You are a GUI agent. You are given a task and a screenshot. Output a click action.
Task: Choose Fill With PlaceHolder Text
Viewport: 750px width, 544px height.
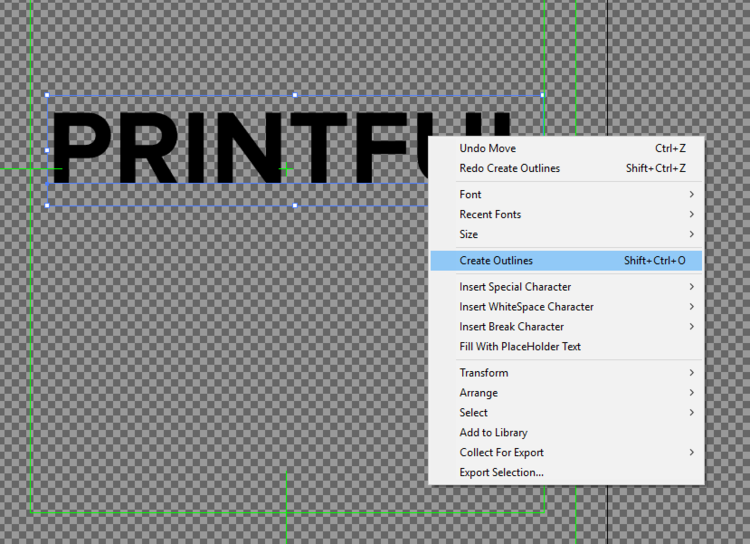click(566, 346)
